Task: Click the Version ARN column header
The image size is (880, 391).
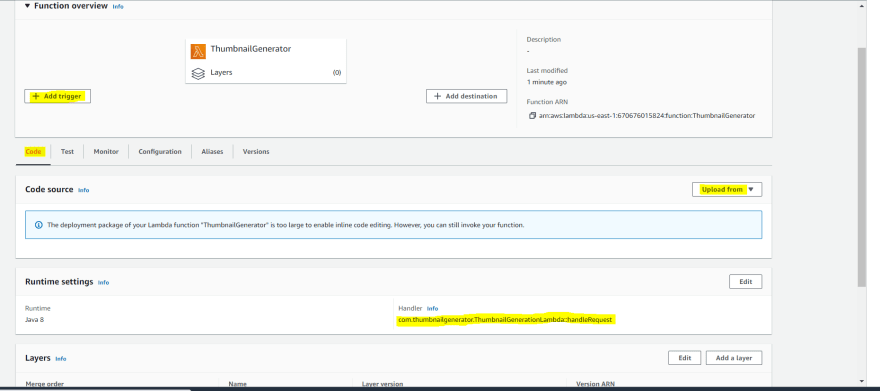Action: pyautogui.click(x=595, y=384)
